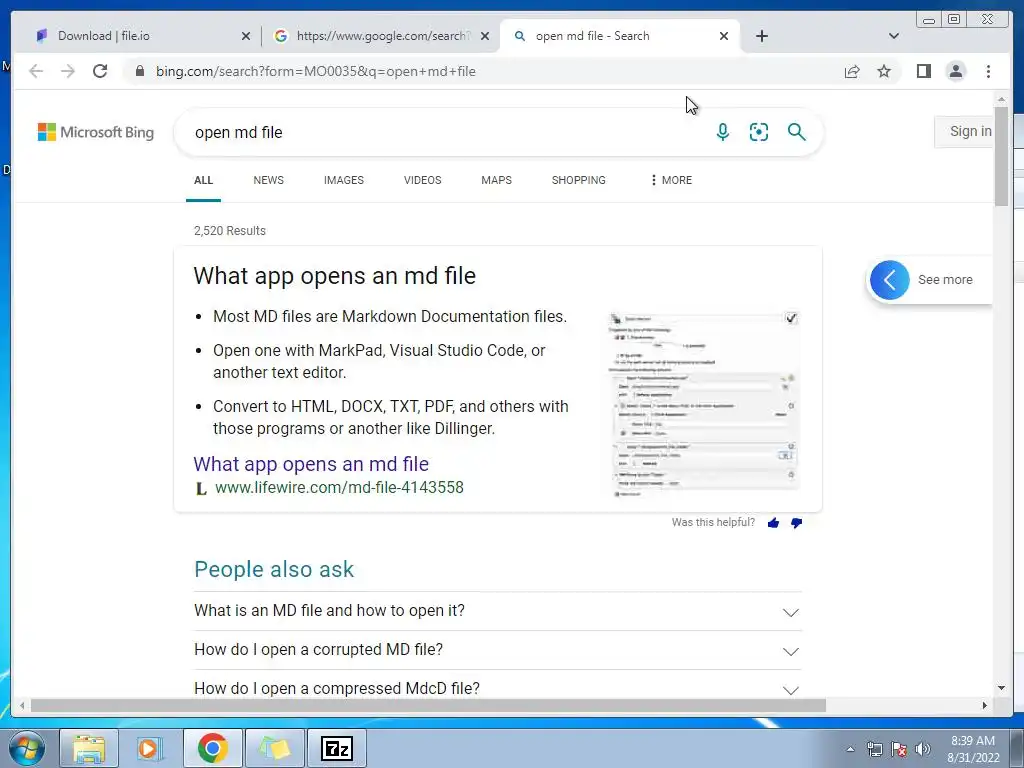Image resolution: width=1024 pixels, height=768 pixels.
Task: Click the horizontal scrollbar thumb
Action: [x=428, y=706]
